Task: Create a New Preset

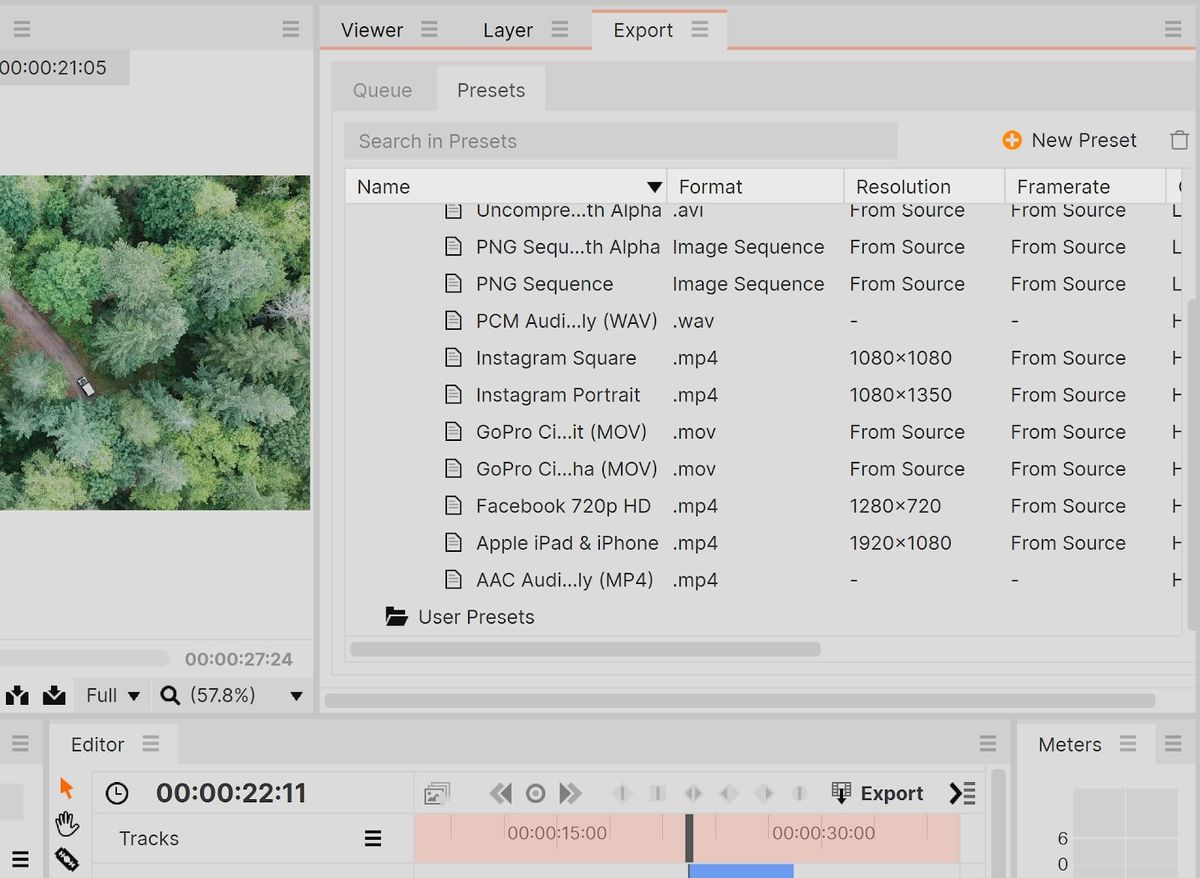Action: [x=1070, y=140]
